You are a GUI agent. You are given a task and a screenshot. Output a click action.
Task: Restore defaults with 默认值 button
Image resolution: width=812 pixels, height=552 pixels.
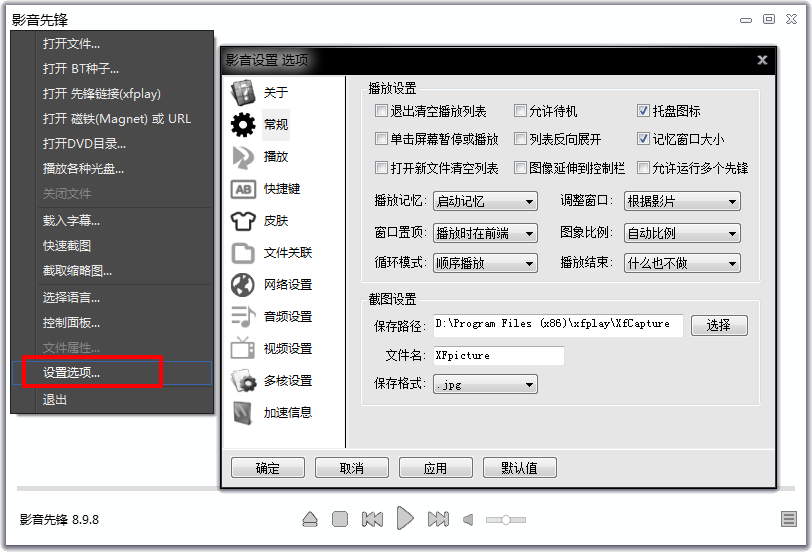click(519, 468)
